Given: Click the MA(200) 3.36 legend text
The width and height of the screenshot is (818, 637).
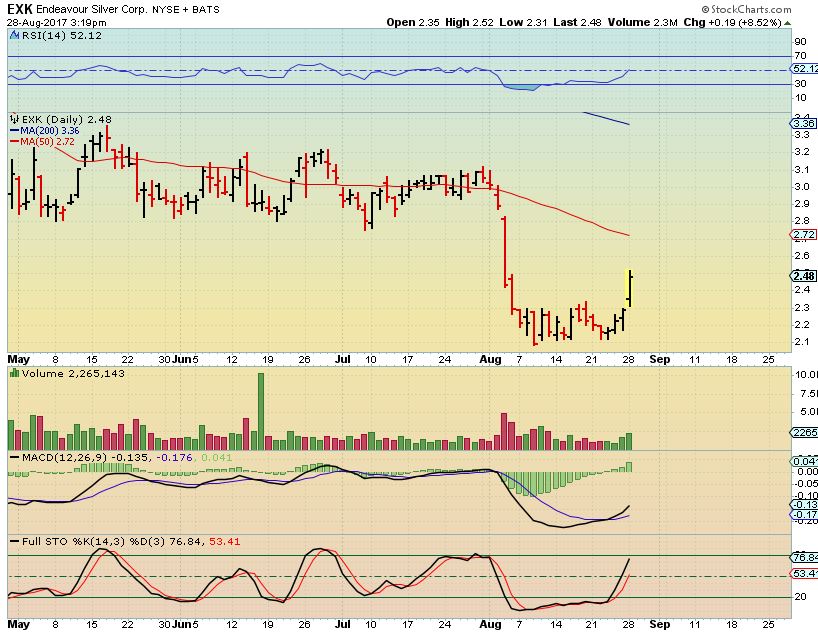Looking at the screenshot, I should coord(50,130).
